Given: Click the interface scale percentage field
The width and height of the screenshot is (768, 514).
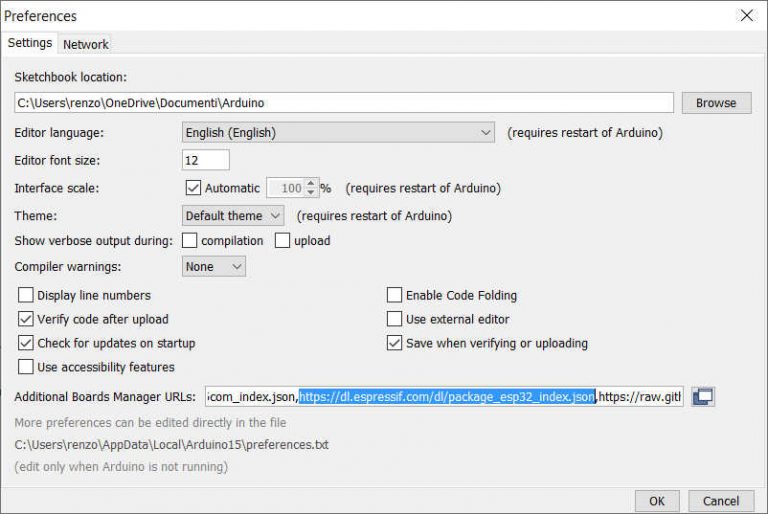Looking at the screenshot, I should tap(287, 188).
